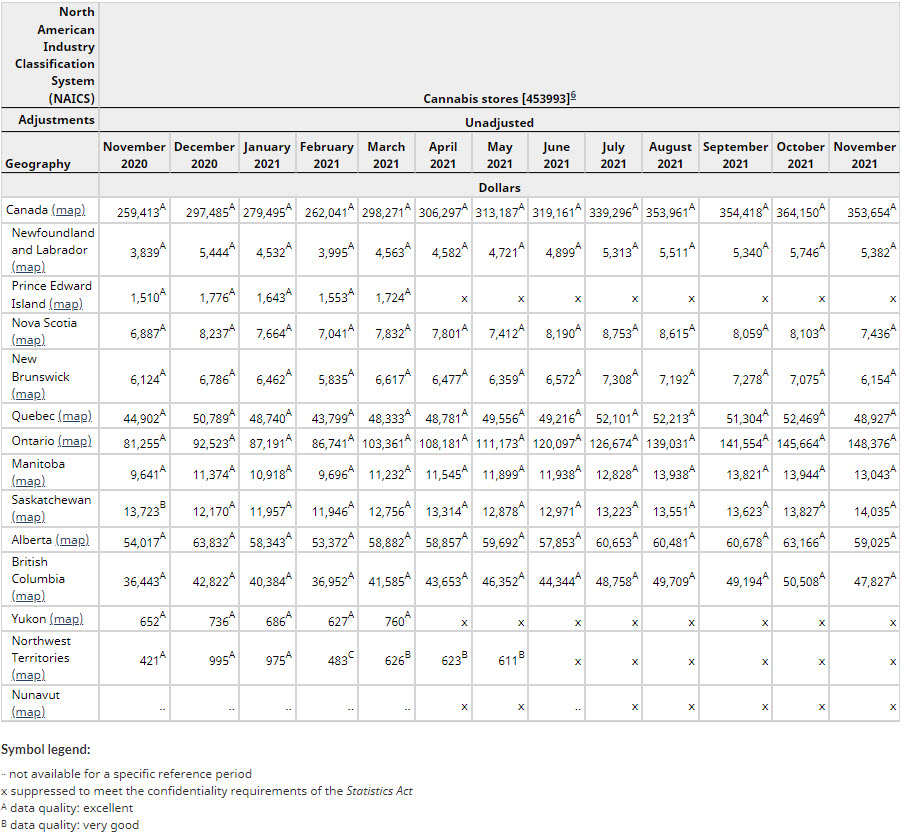This screenshot has width=906, height=832.
Task: Select the Geography column header
Action: (38, 164)
